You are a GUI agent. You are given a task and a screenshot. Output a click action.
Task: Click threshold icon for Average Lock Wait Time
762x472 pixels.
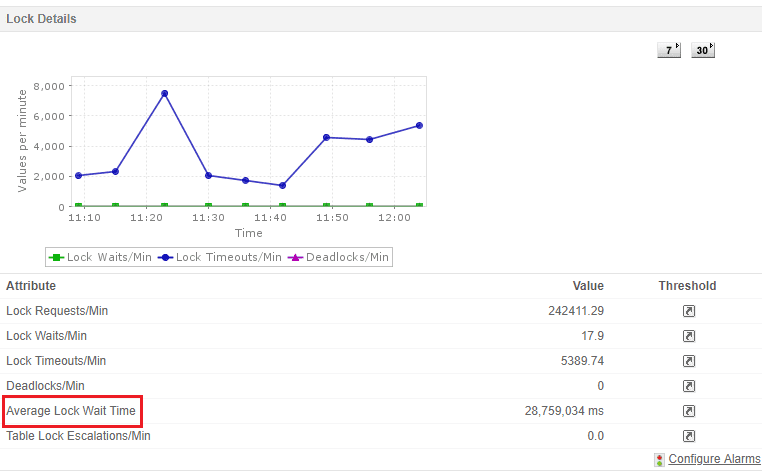688,411
